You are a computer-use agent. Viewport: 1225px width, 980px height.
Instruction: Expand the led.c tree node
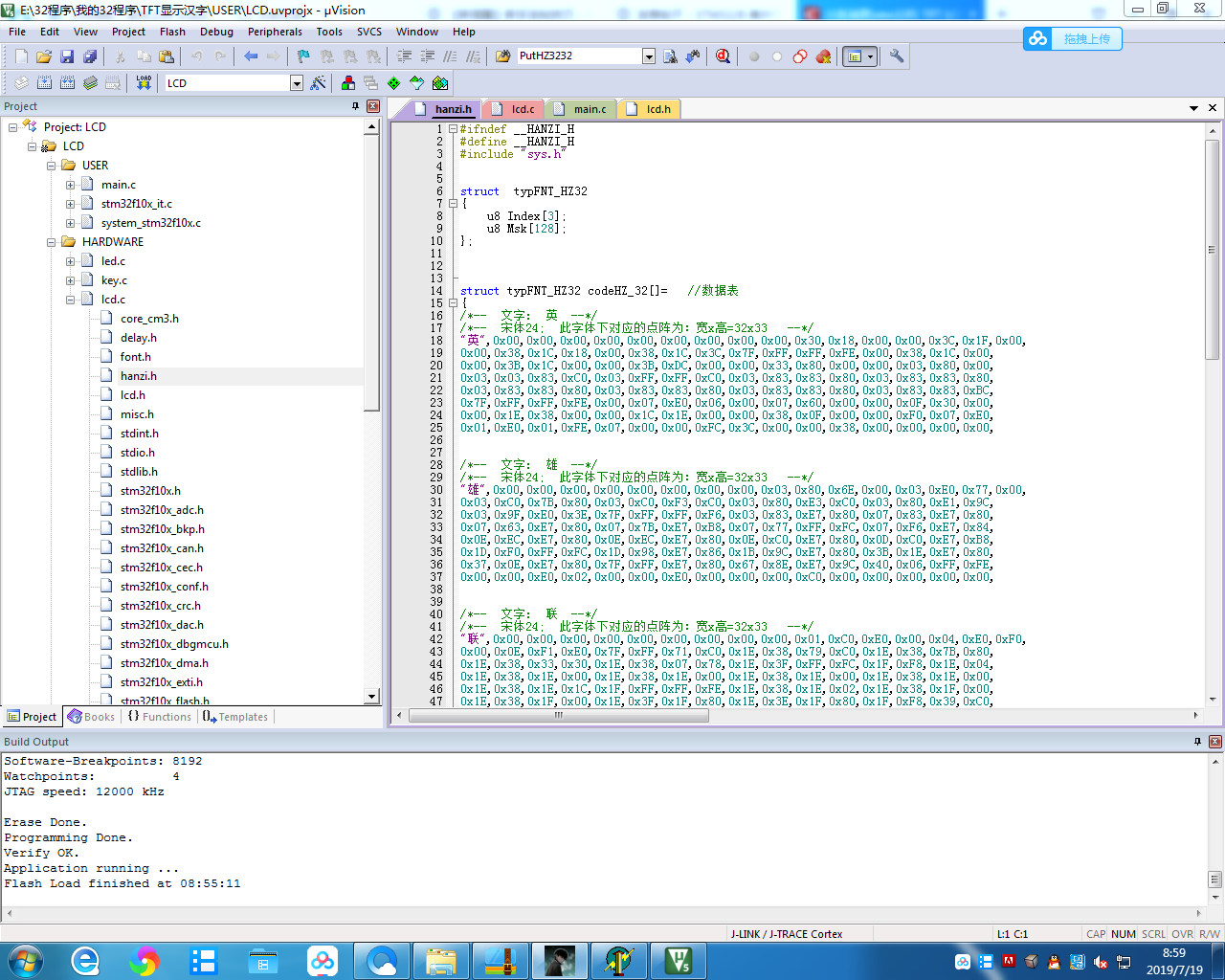70,261
